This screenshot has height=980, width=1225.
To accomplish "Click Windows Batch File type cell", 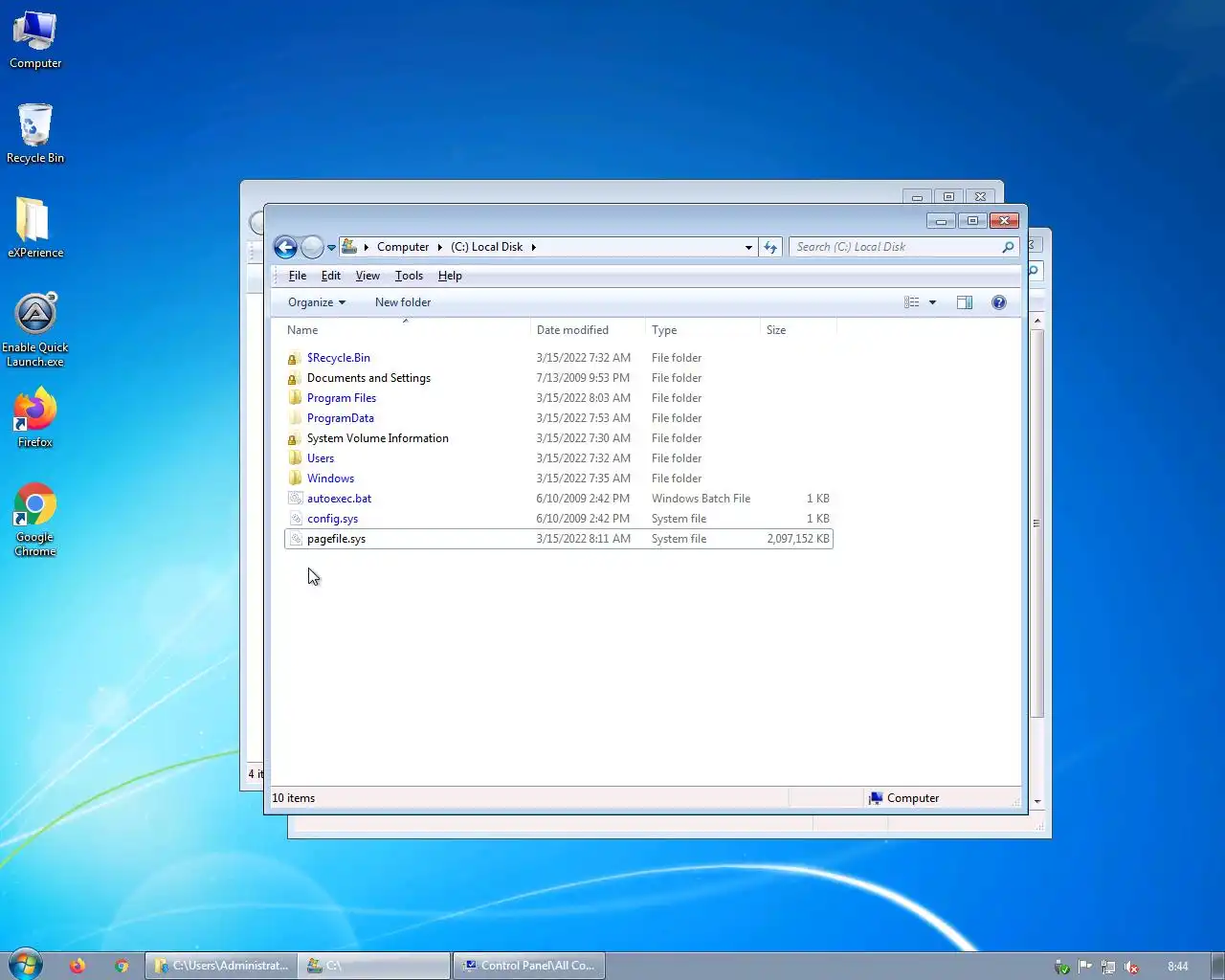I will click(701, 499).
